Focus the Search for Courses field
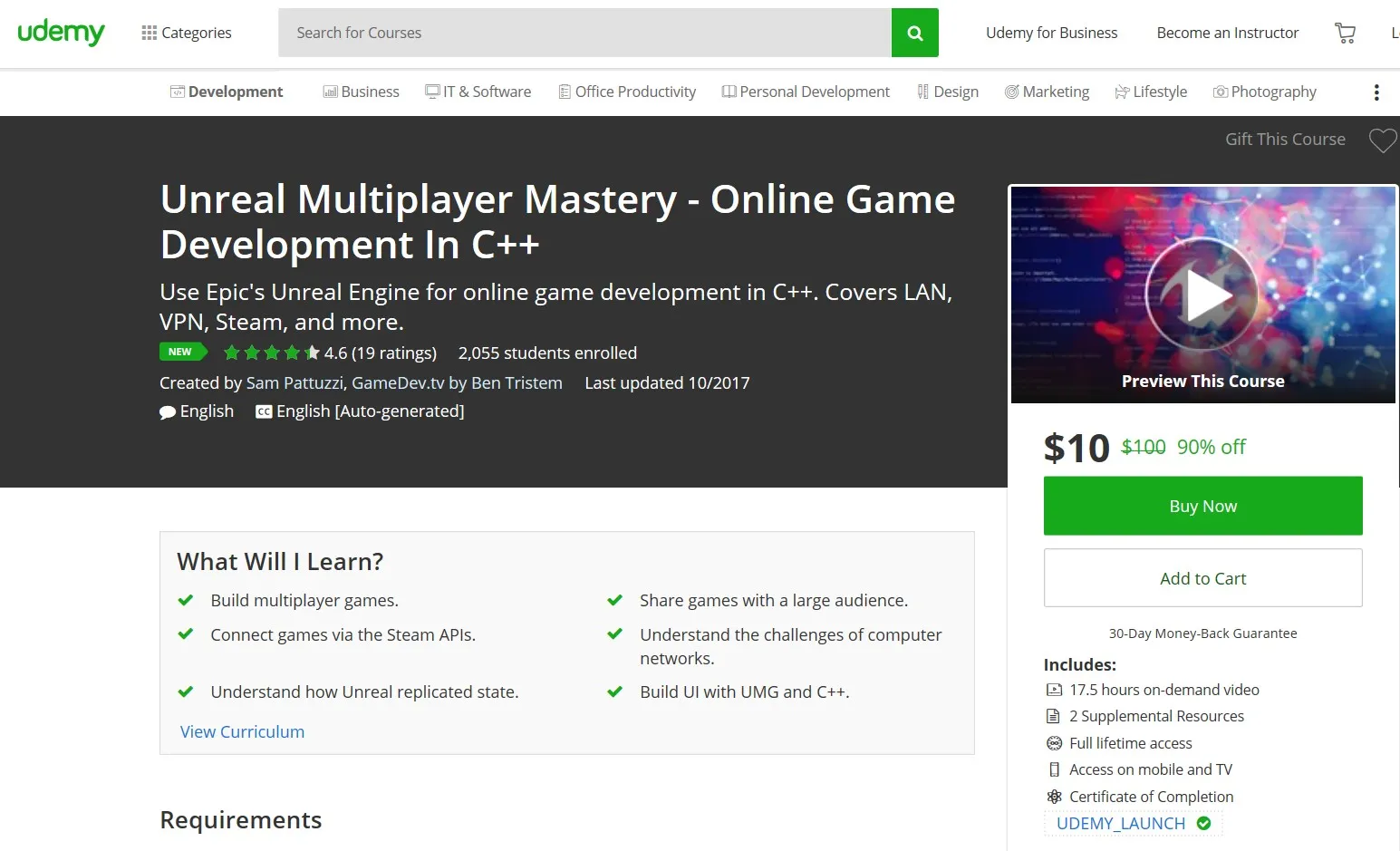Screen dimensions: 1400x851 584,33
